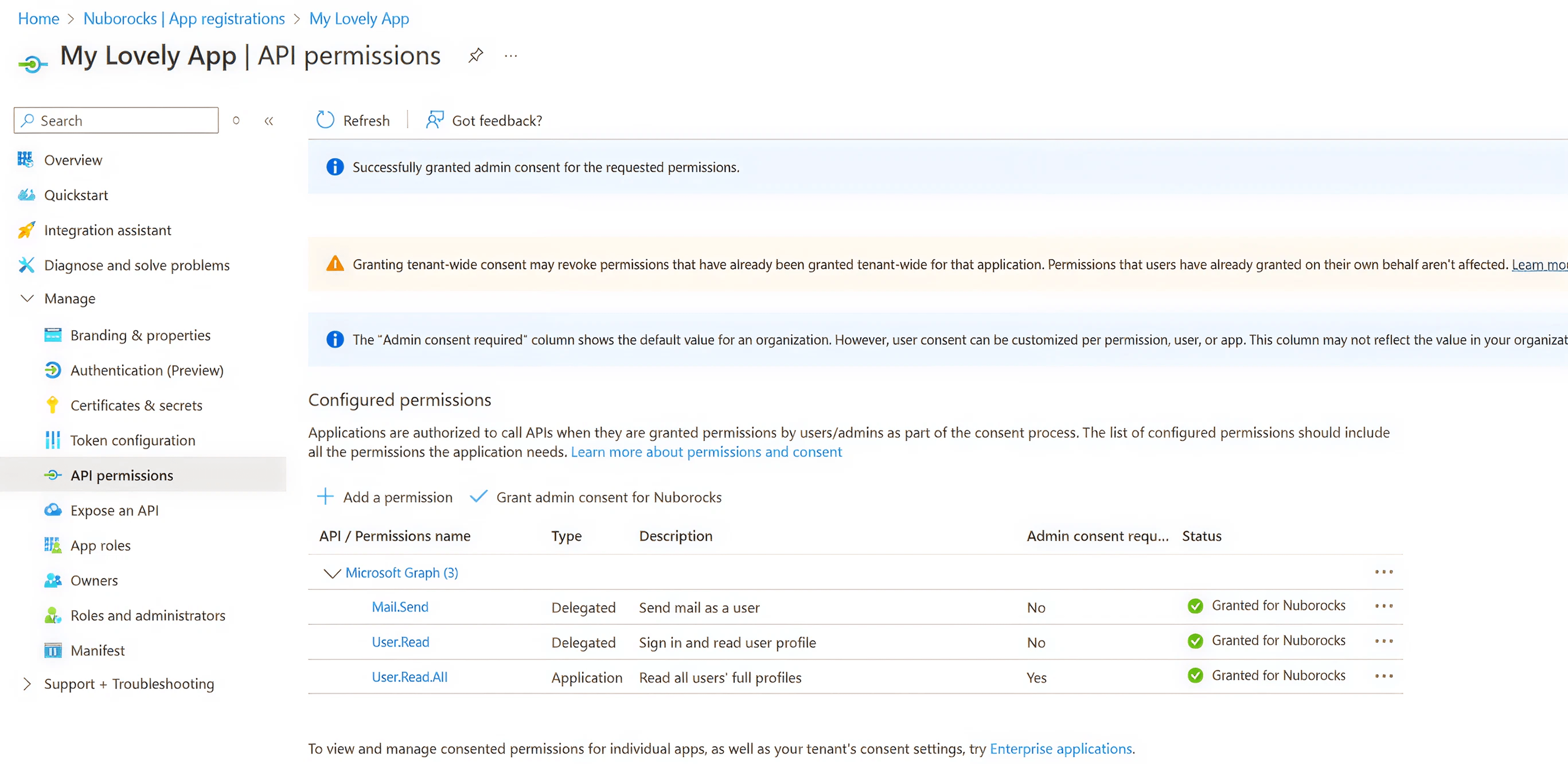Click the sidebar Search field
Image resolution: width=1568 pixels, height=764 pixels.
pyautogui.click(x=115, y=120)
